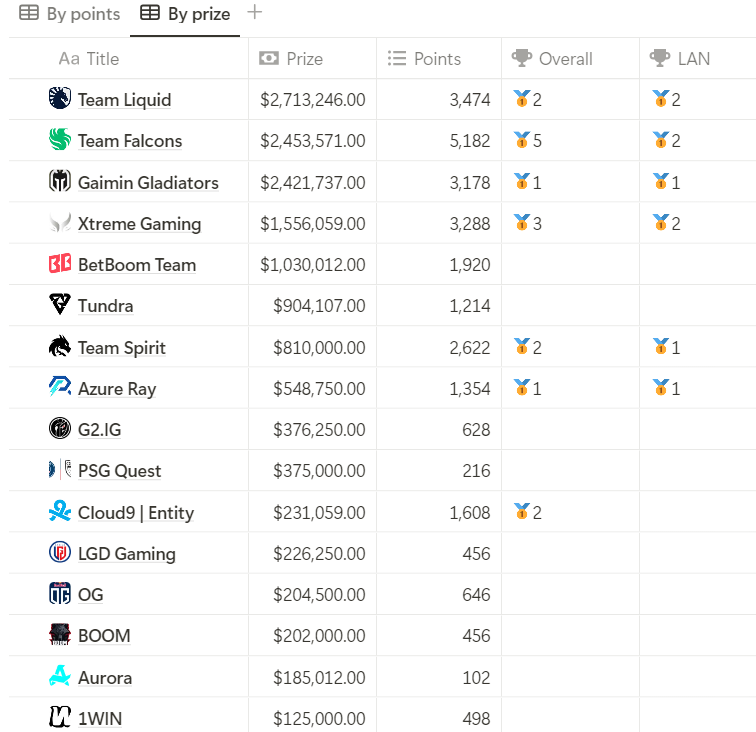Click the BetBoom Team red logo
Image resolution: width=756 pixels, height=732 pixels.
[x=60, y=263]
